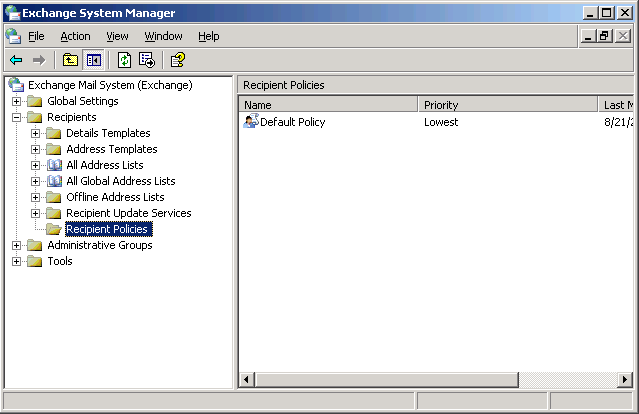639x414 pixels.
Task: Click the Exchange Mail System root icon
Action: point(16,85)
